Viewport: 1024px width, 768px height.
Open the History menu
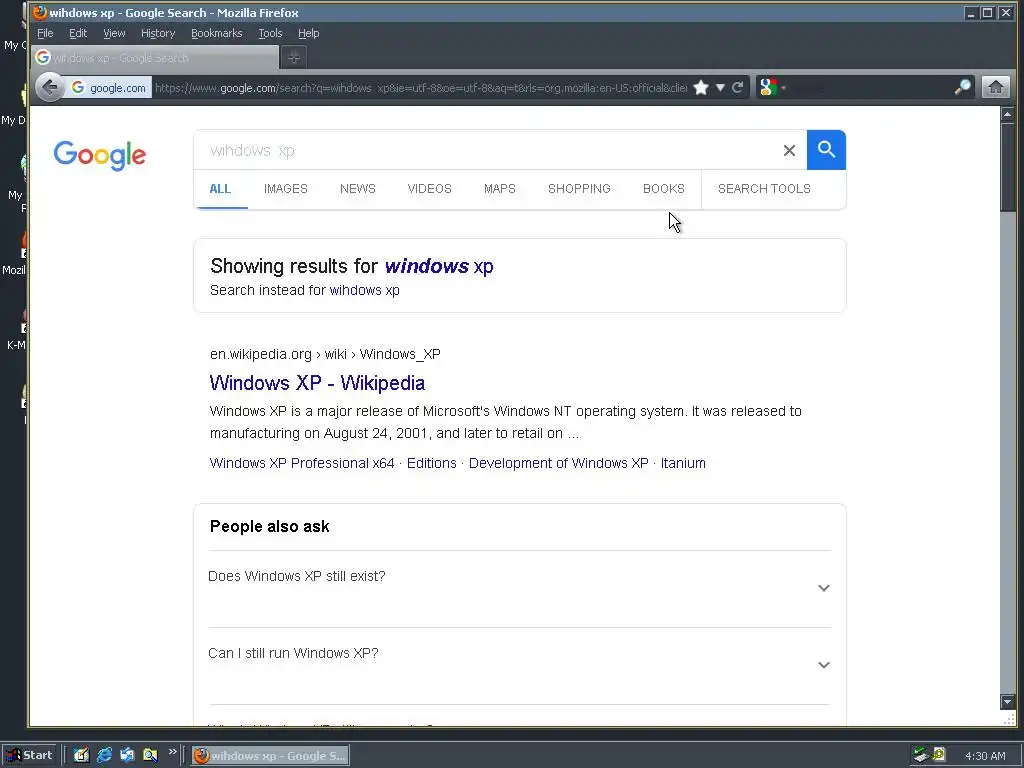158,33
